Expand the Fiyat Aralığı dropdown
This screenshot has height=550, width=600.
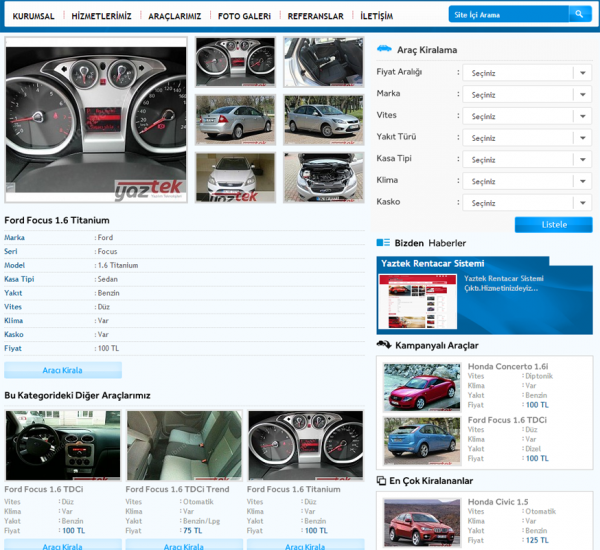[x=527, y=73]
